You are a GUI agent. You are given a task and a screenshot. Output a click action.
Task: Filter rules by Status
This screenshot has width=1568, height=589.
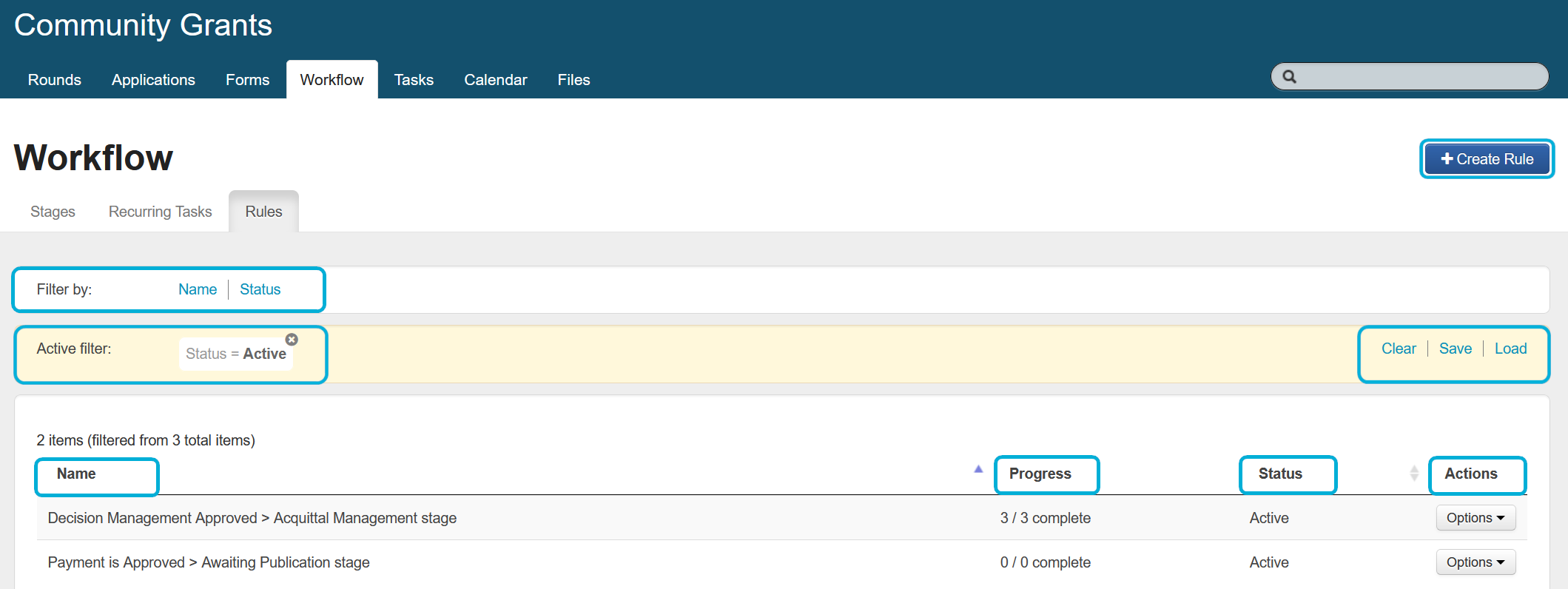click(260, 289)
